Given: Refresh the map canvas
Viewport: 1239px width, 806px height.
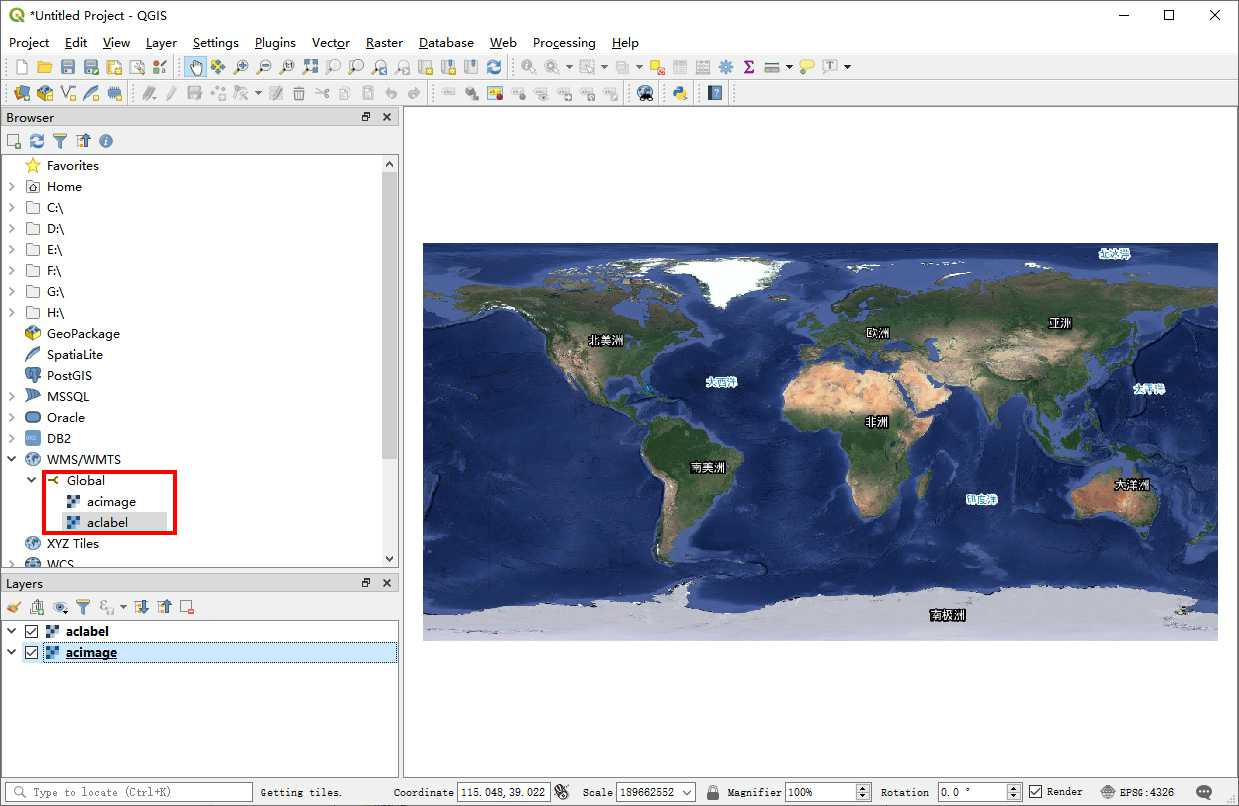Looking at the screenshot, I should coord(494,67).
